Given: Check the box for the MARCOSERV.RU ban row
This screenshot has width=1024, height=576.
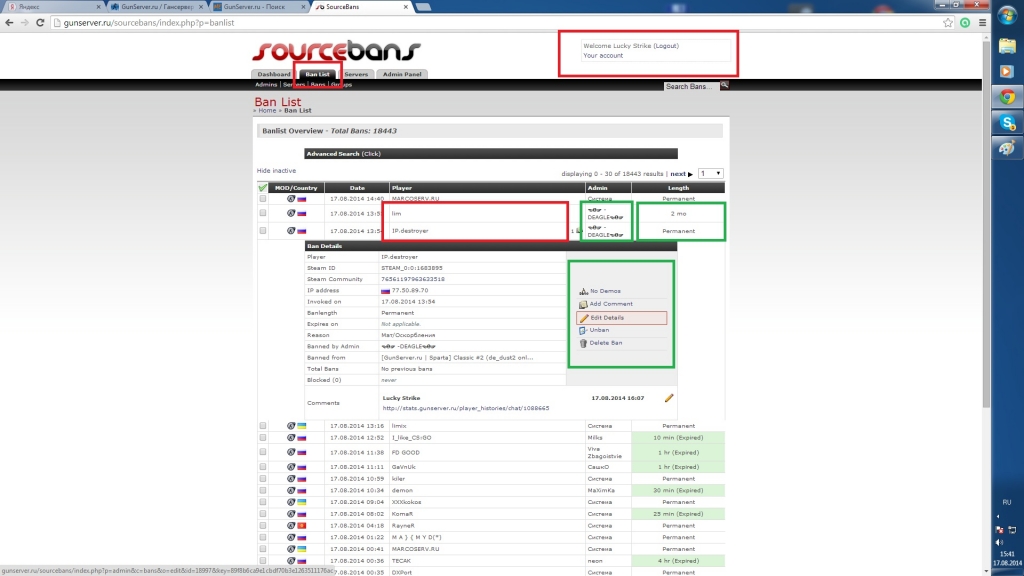Looking at the screenshot, I should pyautogui.click(x=263, y=199).
